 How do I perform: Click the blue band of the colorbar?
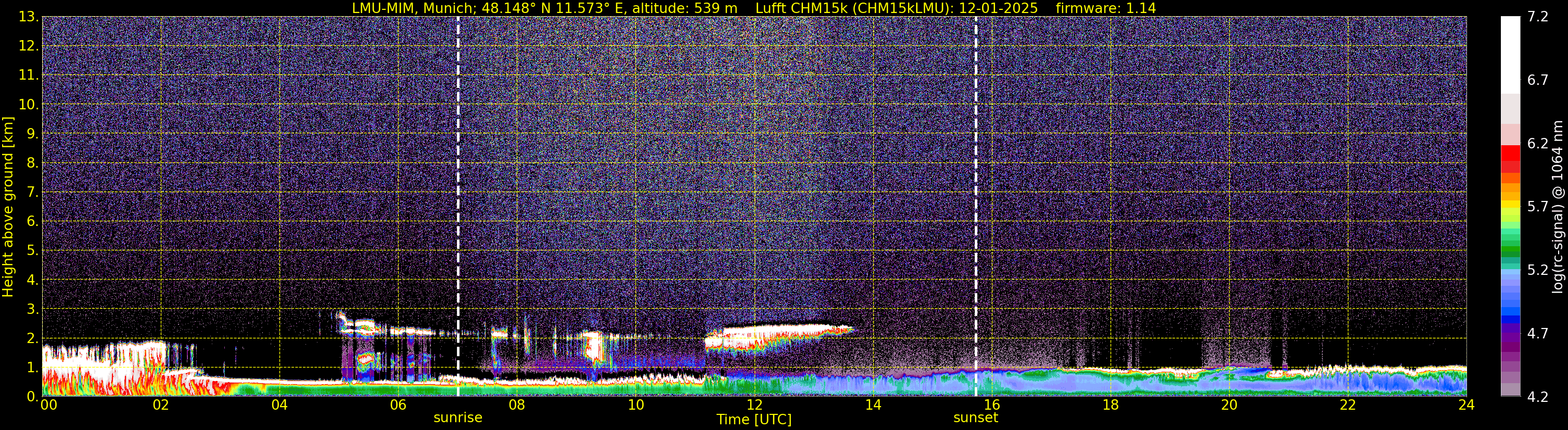pos(1510,311)
